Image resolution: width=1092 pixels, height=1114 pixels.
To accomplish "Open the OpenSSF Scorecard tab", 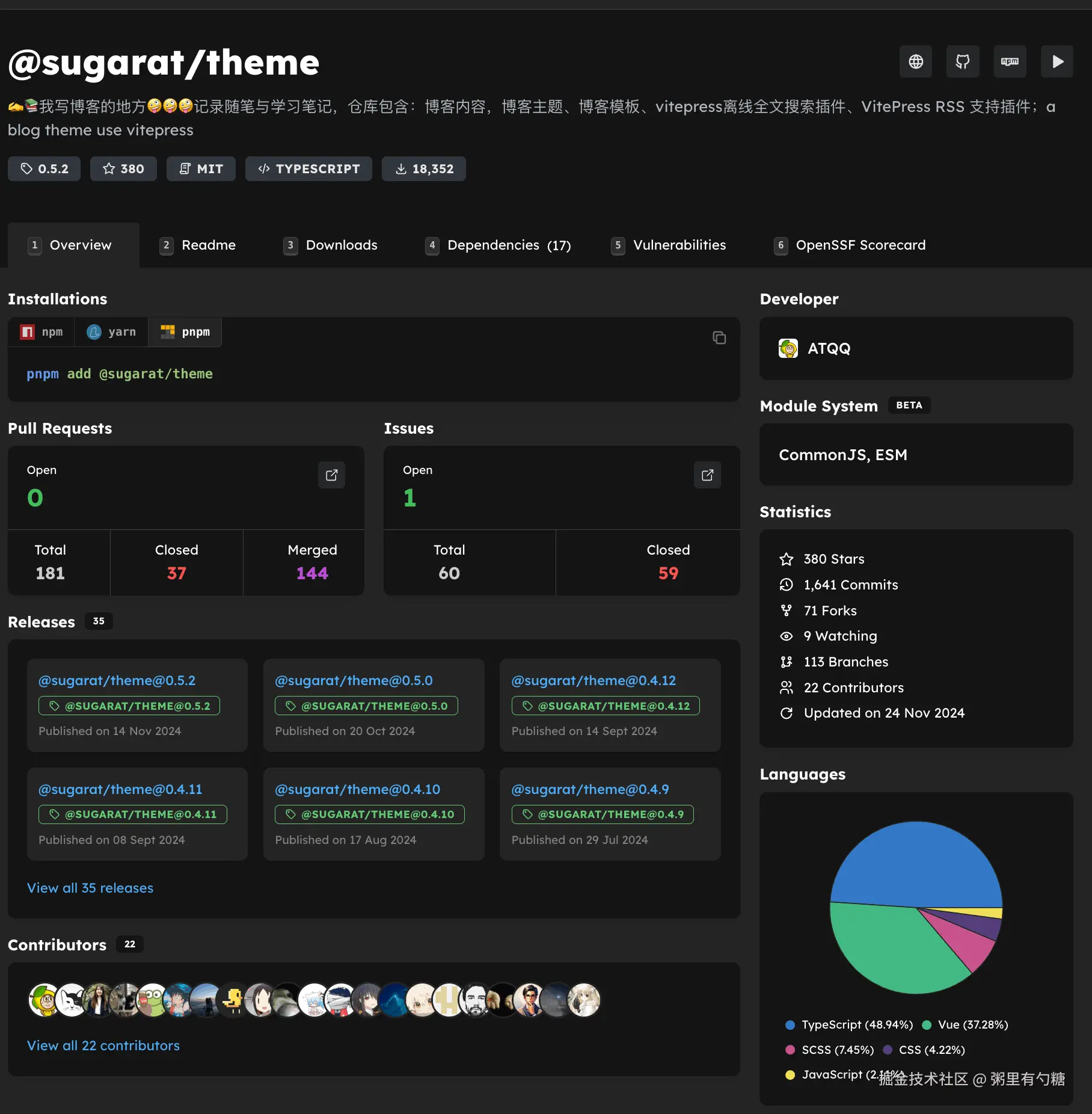I will [x=850, y=245].
